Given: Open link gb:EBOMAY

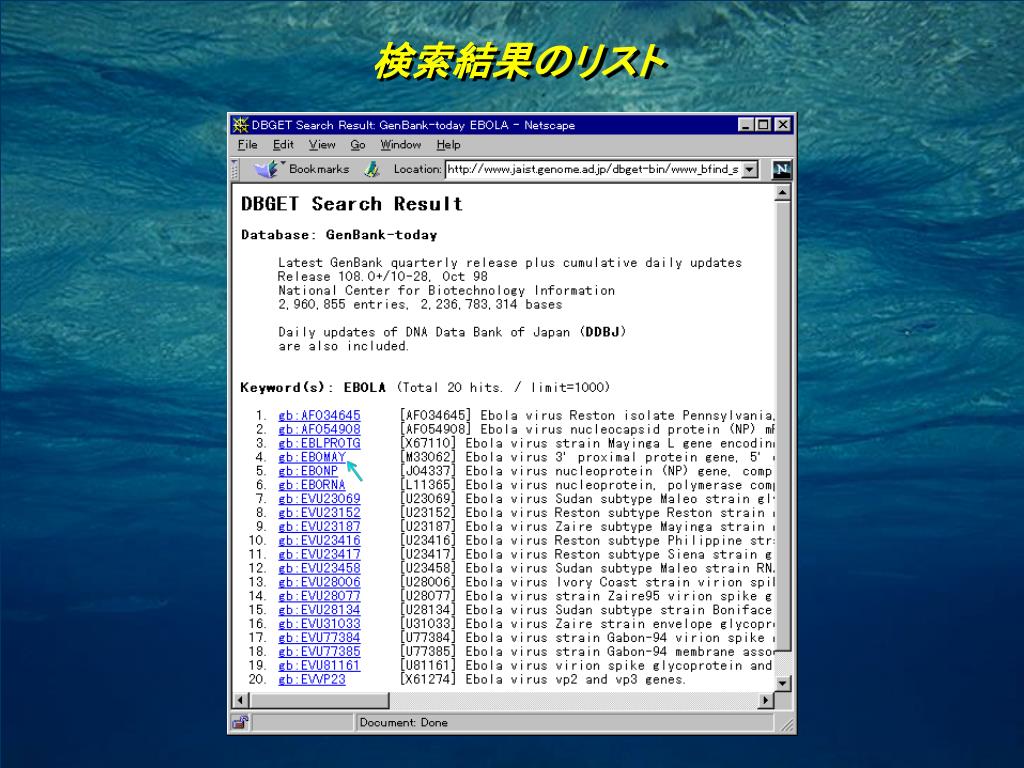Looking at the screenshot, I should pyautogui.click(x=312, y=457).
